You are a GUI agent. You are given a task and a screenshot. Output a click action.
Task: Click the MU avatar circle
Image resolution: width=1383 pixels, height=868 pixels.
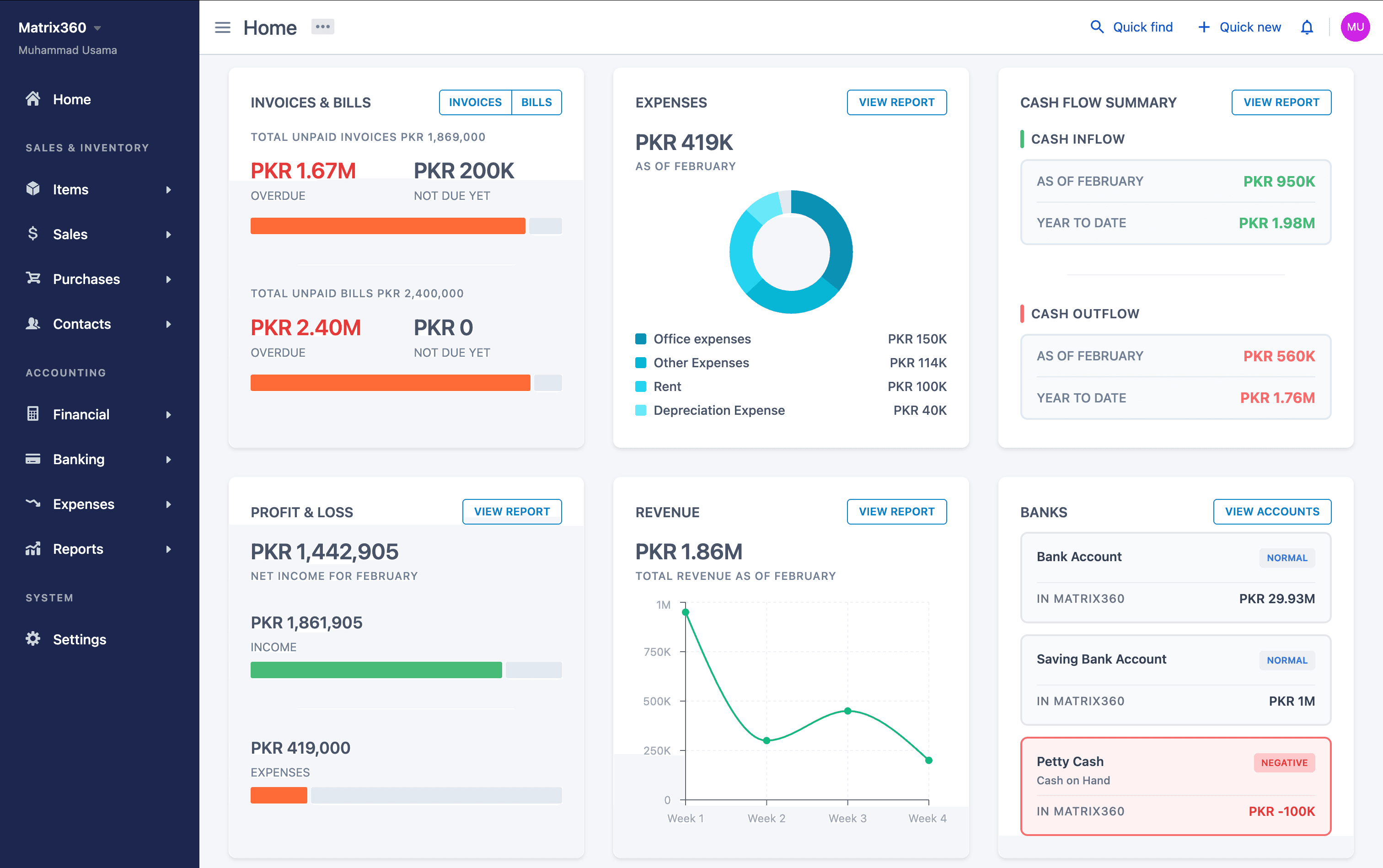(x=1356, y=27)
